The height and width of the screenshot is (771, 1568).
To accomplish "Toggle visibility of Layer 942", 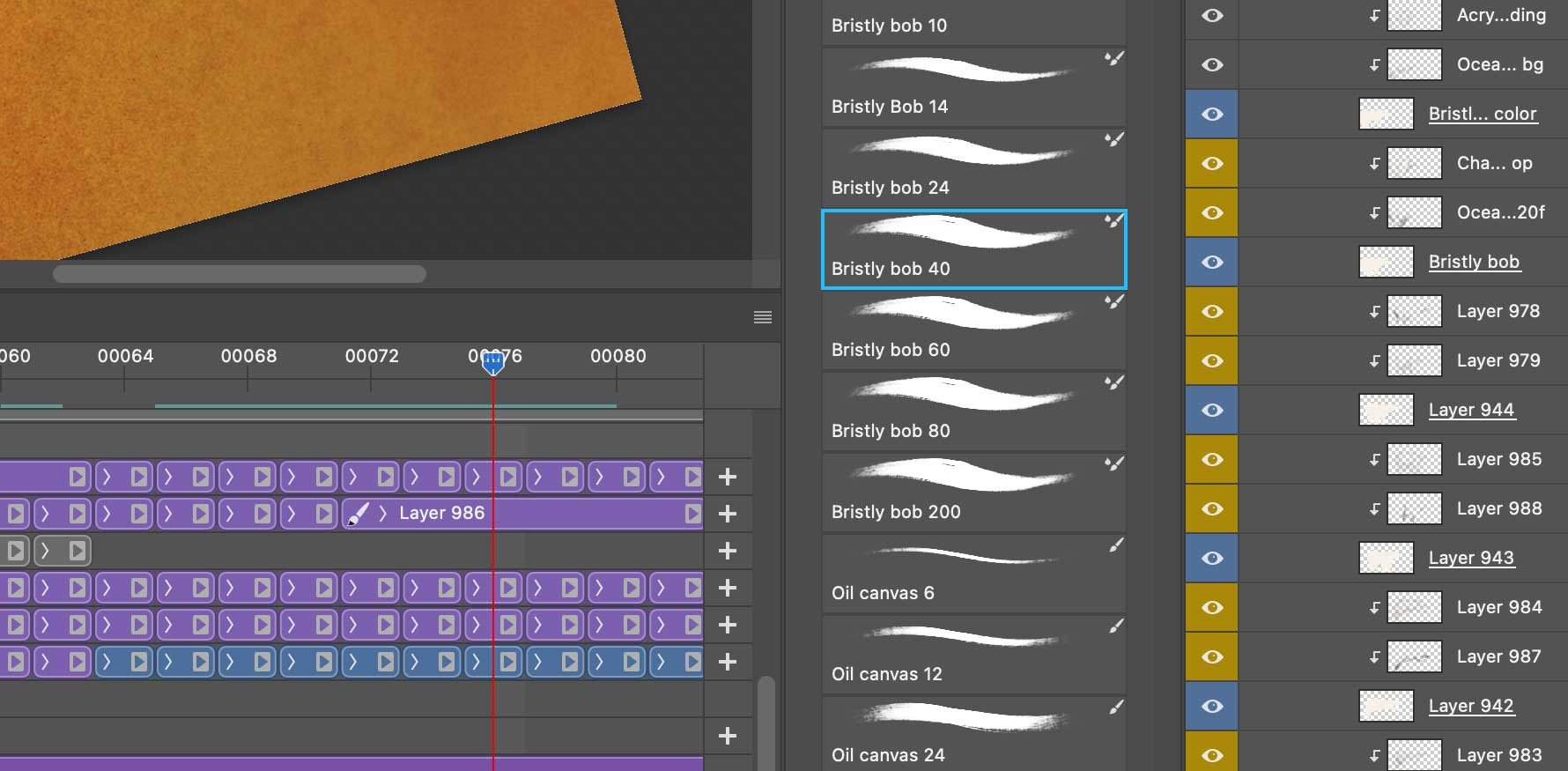I will coord(1212,706).
